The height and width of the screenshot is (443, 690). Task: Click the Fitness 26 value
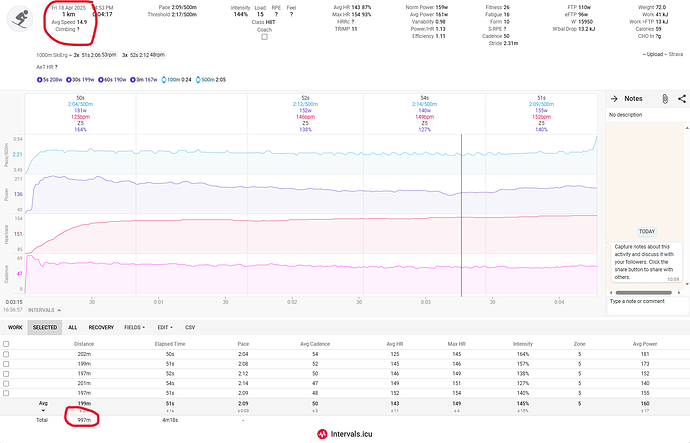[497, 7]
